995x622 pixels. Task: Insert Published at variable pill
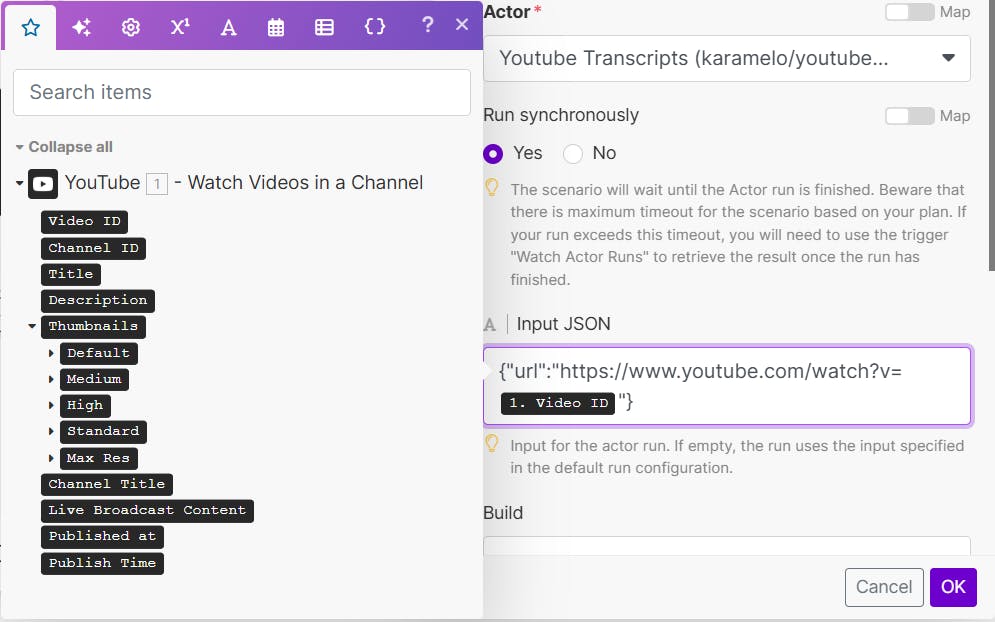(x=102, y=536)
